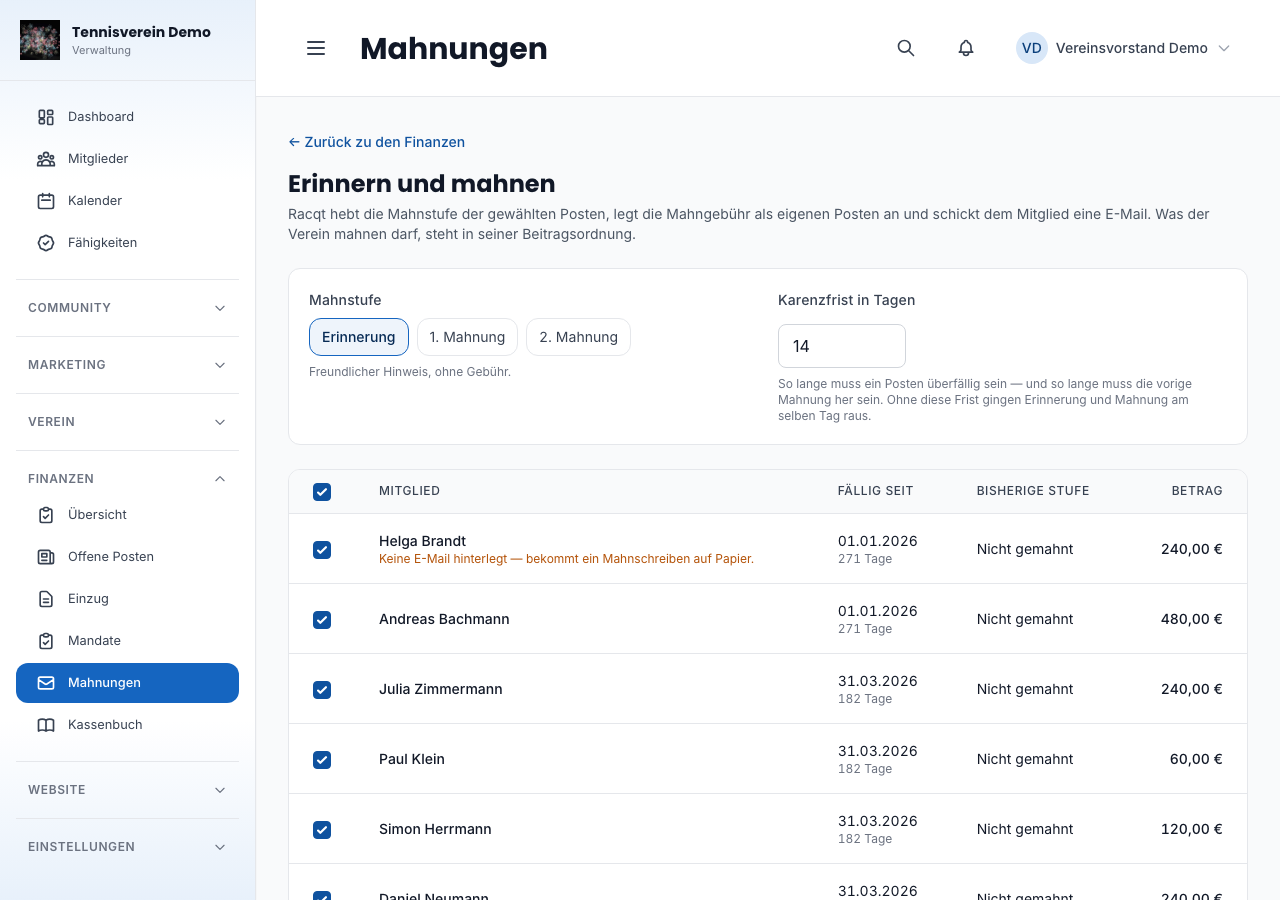The image size is (1280, 900).
Task: Expand the Verein section
Action: 127,422
